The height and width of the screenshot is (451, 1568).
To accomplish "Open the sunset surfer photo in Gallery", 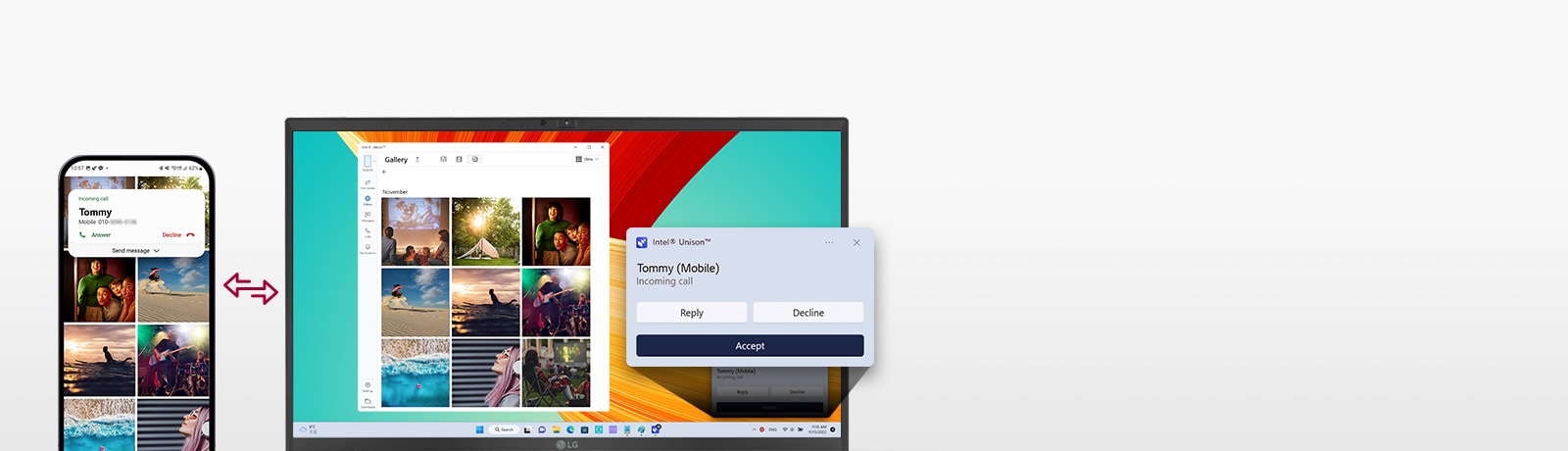I will coord(486,303).
